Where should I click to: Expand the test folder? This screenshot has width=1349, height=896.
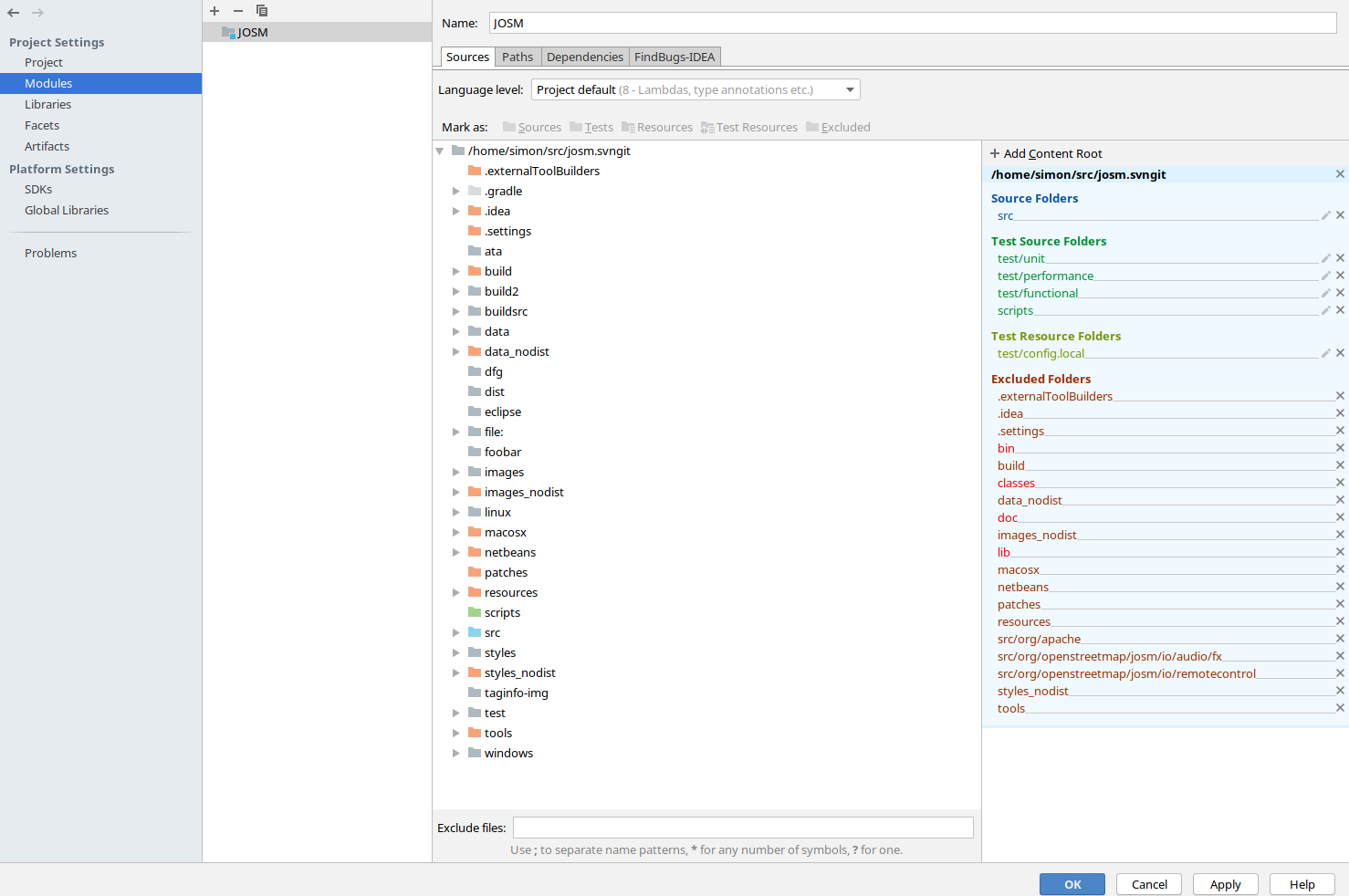455,713
